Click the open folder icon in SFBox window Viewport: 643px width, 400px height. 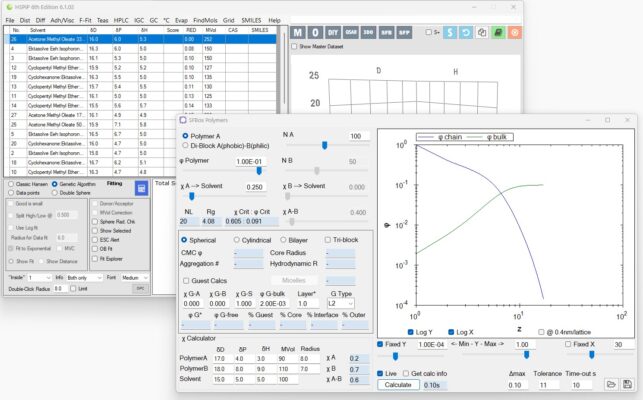coord(611,384)
